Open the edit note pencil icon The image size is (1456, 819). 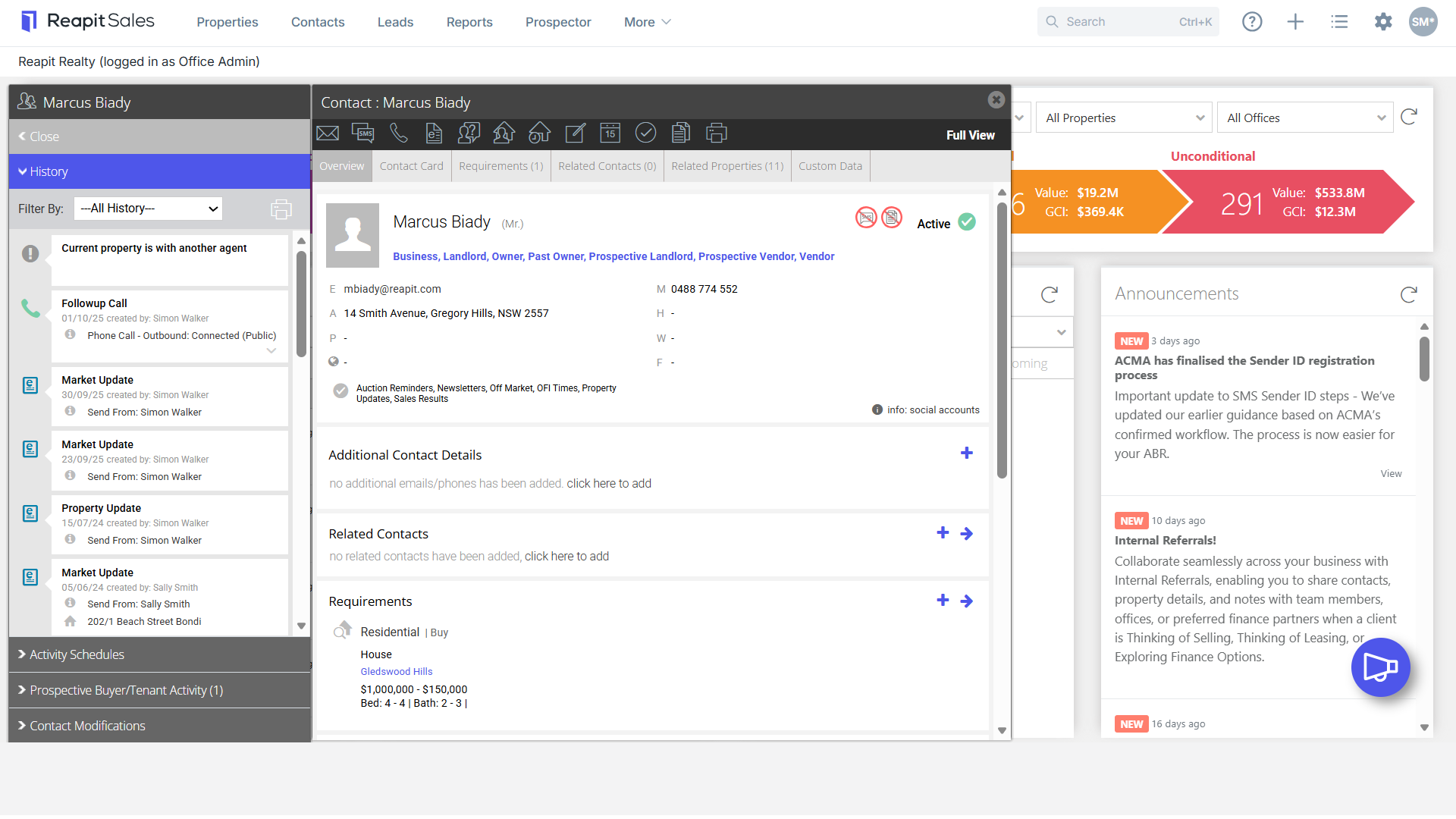(x=576, y=133)
